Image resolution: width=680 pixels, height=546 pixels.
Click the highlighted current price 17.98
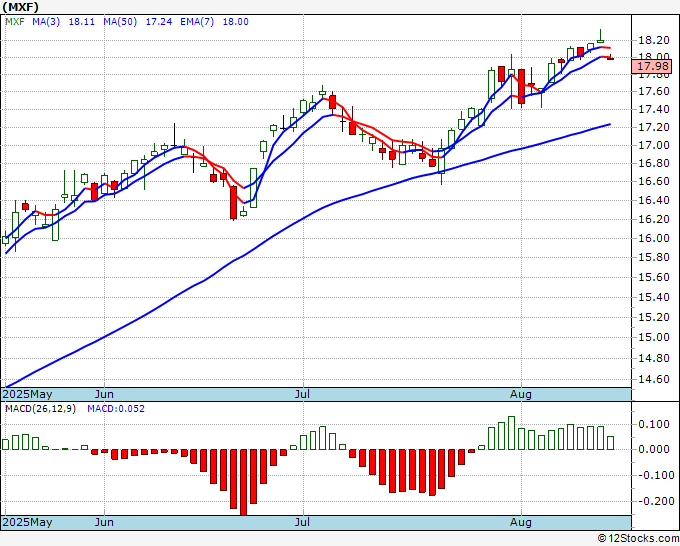[x=652, y=66]
